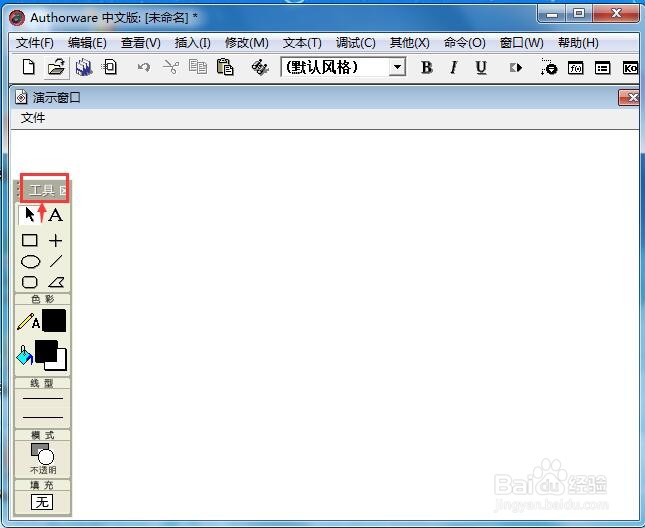This screenshot has width=645, height=528.
Task: Open 文件 menu in presentation window
Action: [32, 118]
